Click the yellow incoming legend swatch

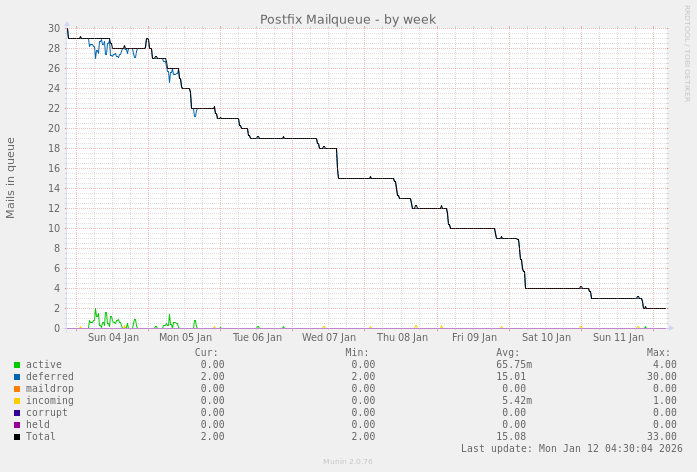[17, 401]
